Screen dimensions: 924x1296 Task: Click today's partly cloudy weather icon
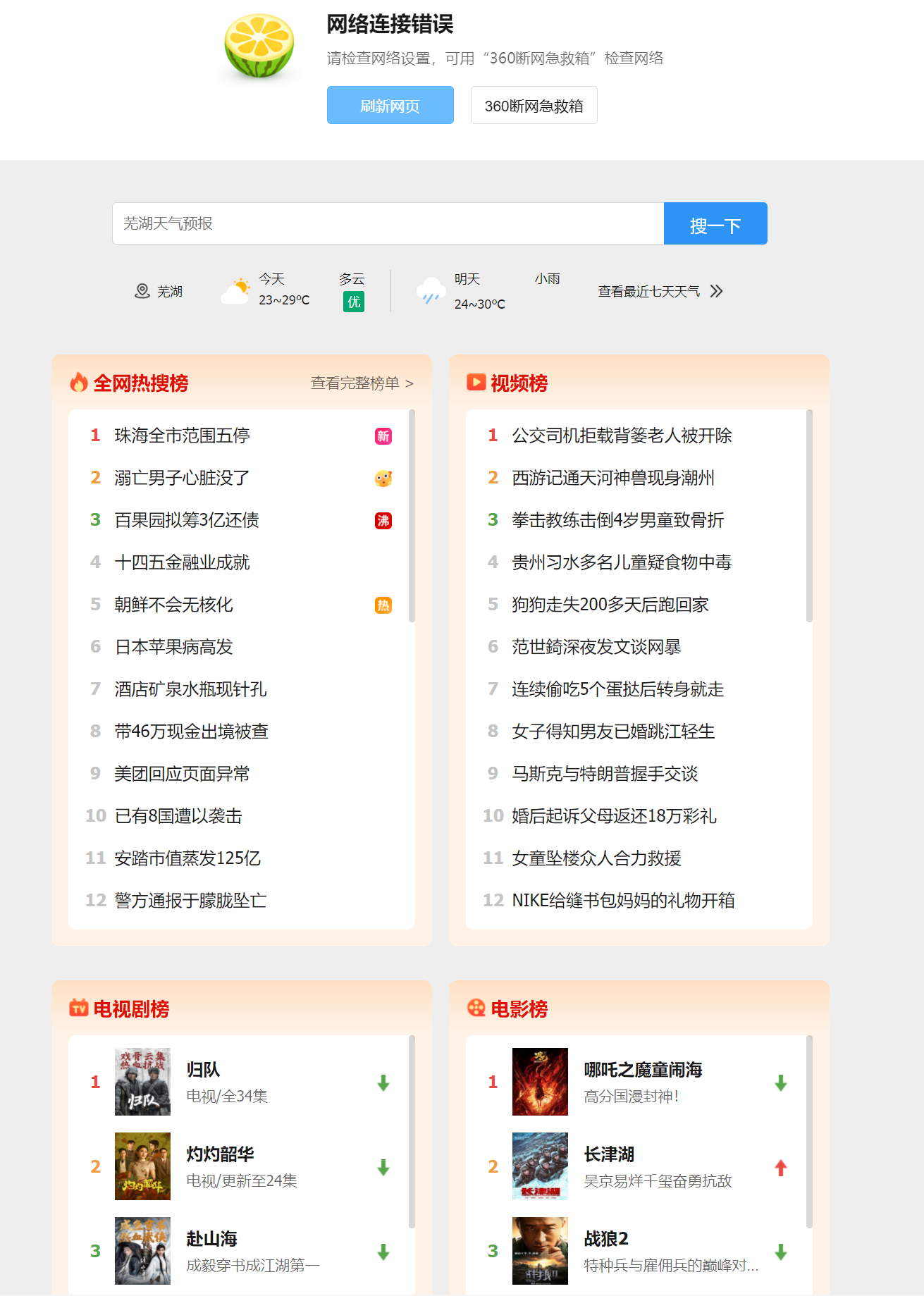point(235,291)
